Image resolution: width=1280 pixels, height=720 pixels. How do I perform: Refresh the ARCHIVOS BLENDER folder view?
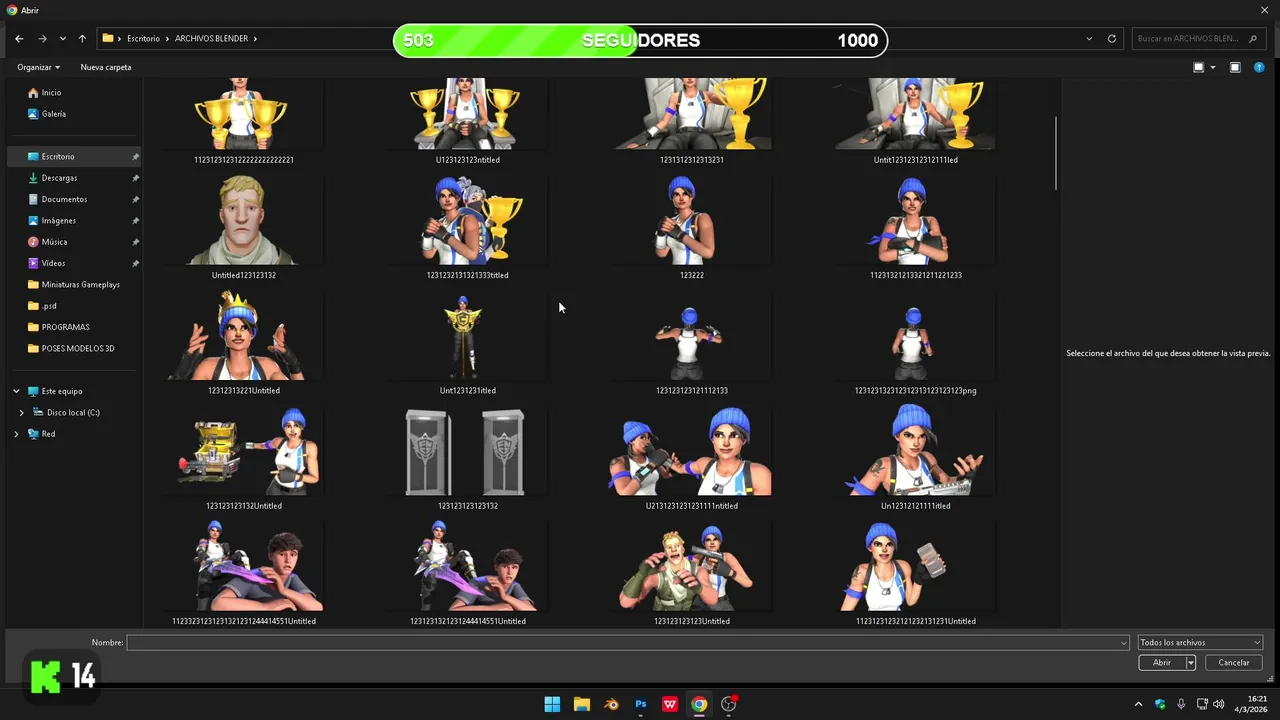(x=1112, y=39)
